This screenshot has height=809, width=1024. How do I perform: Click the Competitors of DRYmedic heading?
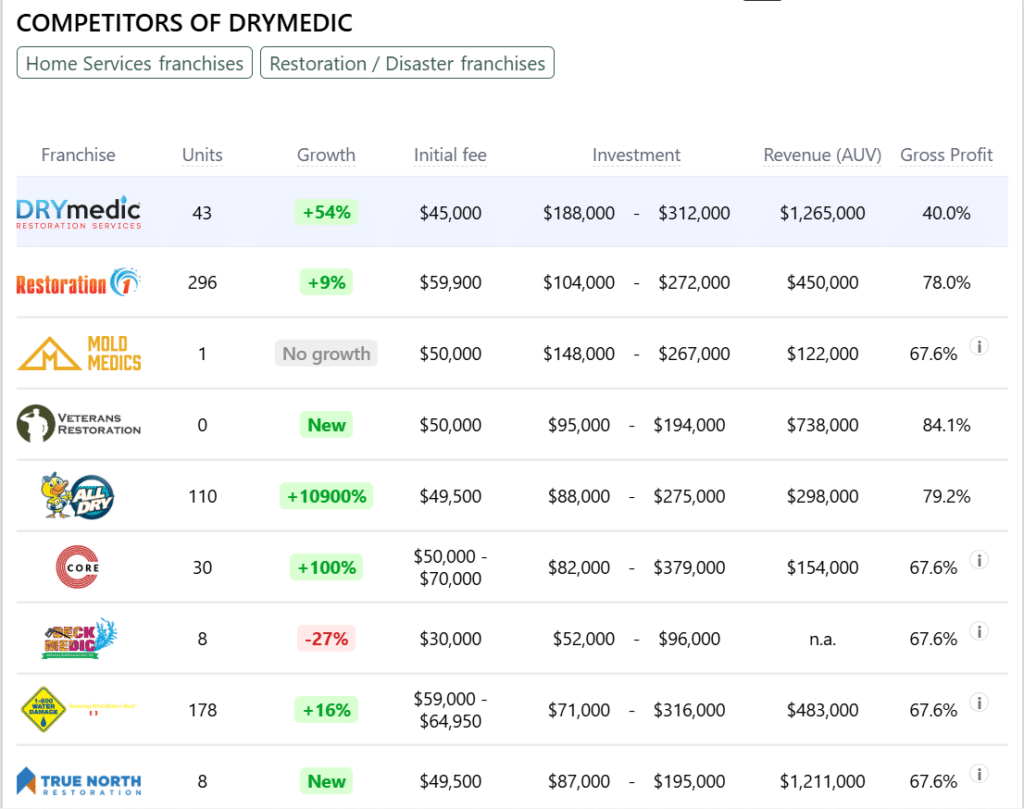184,23
